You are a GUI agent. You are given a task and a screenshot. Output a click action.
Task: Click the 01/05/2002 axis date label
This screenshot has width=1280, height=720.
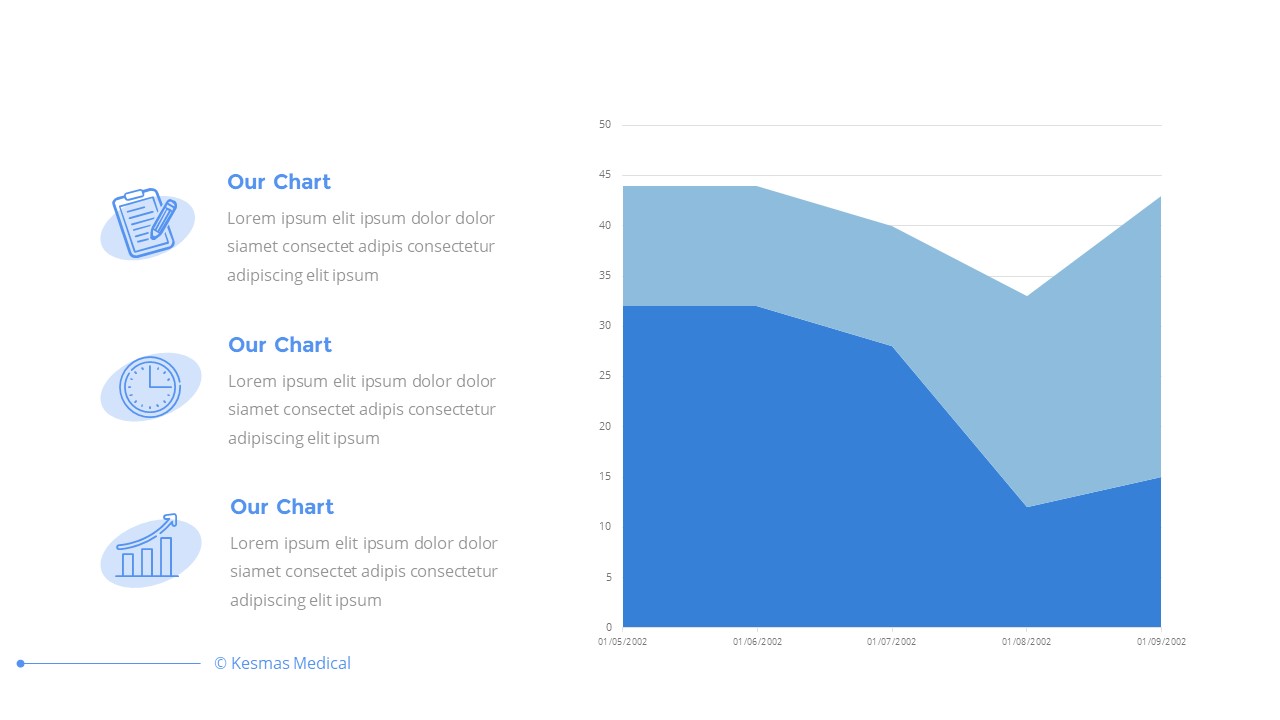pyautogui.click(x=623, y=642)
